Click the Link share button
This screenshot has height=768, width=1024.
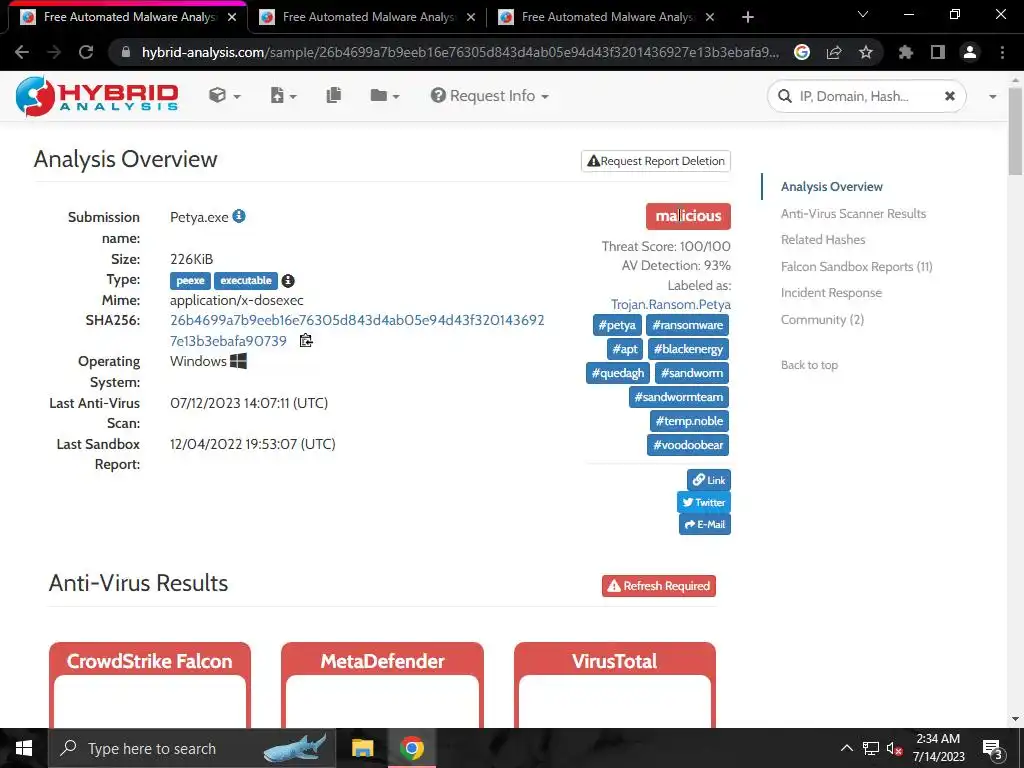point(709,480)
